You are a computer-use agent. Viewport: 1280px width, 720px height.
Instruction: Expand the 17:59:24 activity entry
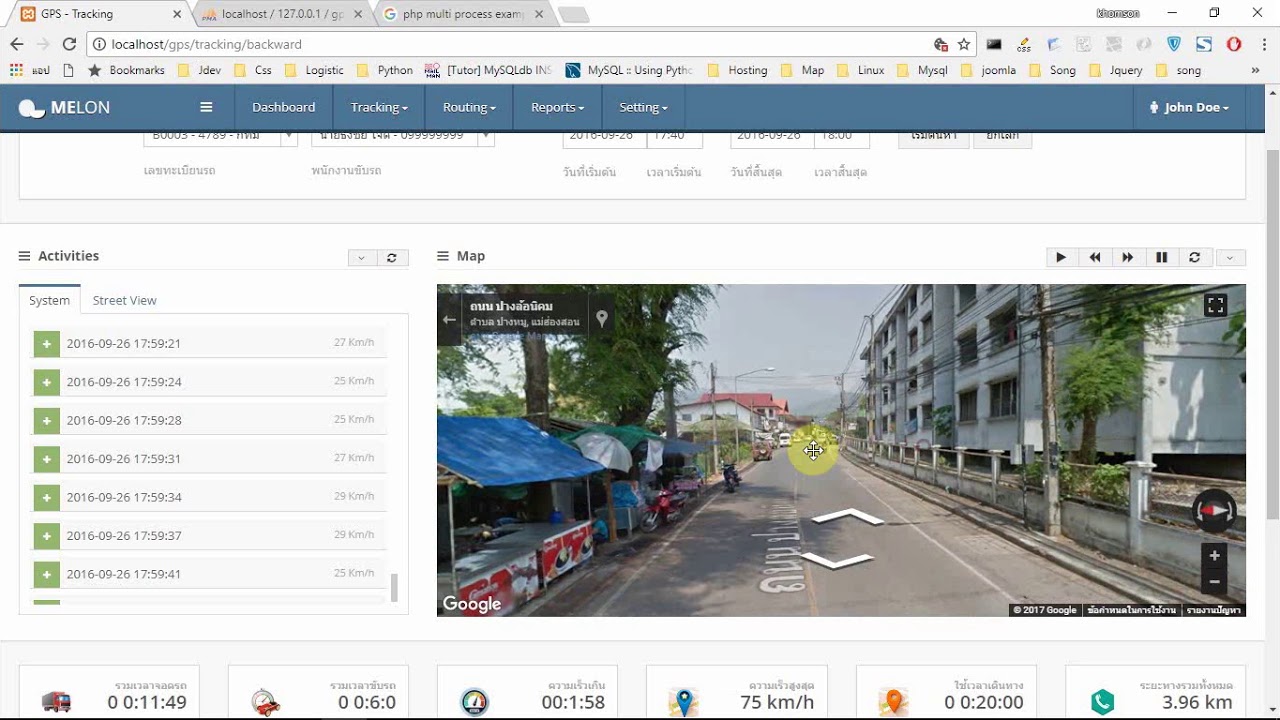coord(46,382)
